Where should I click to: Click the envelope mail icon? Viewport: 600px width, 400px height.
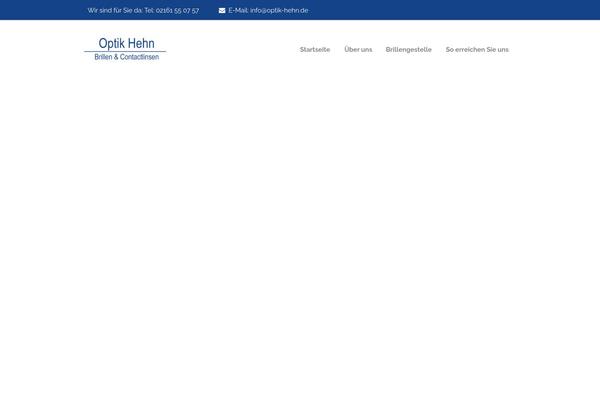point(222,11)
